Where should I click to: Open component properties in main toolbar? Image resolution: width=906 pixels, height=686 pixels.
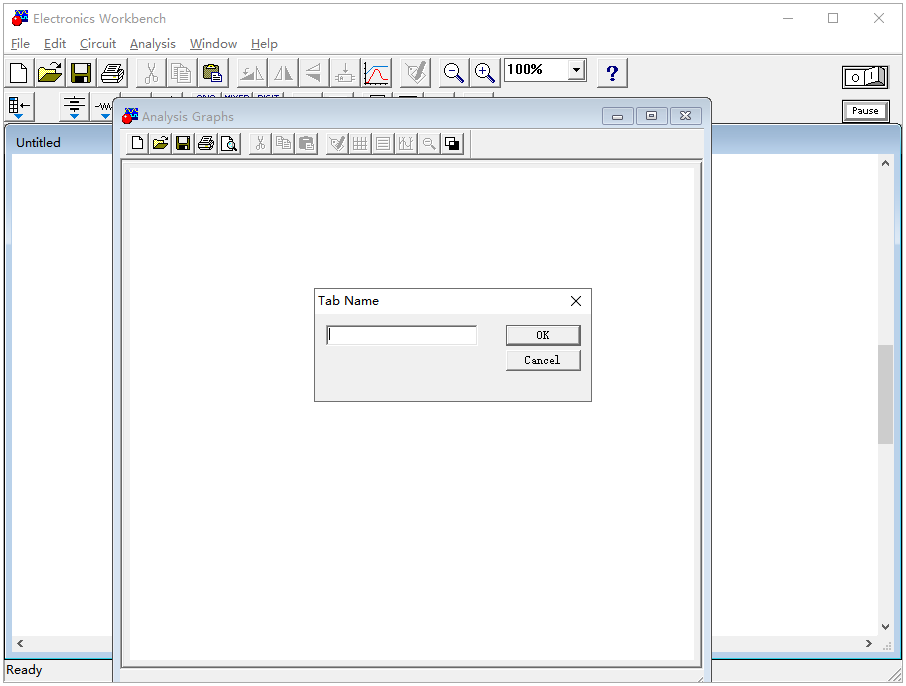click(x=415, y=73)
